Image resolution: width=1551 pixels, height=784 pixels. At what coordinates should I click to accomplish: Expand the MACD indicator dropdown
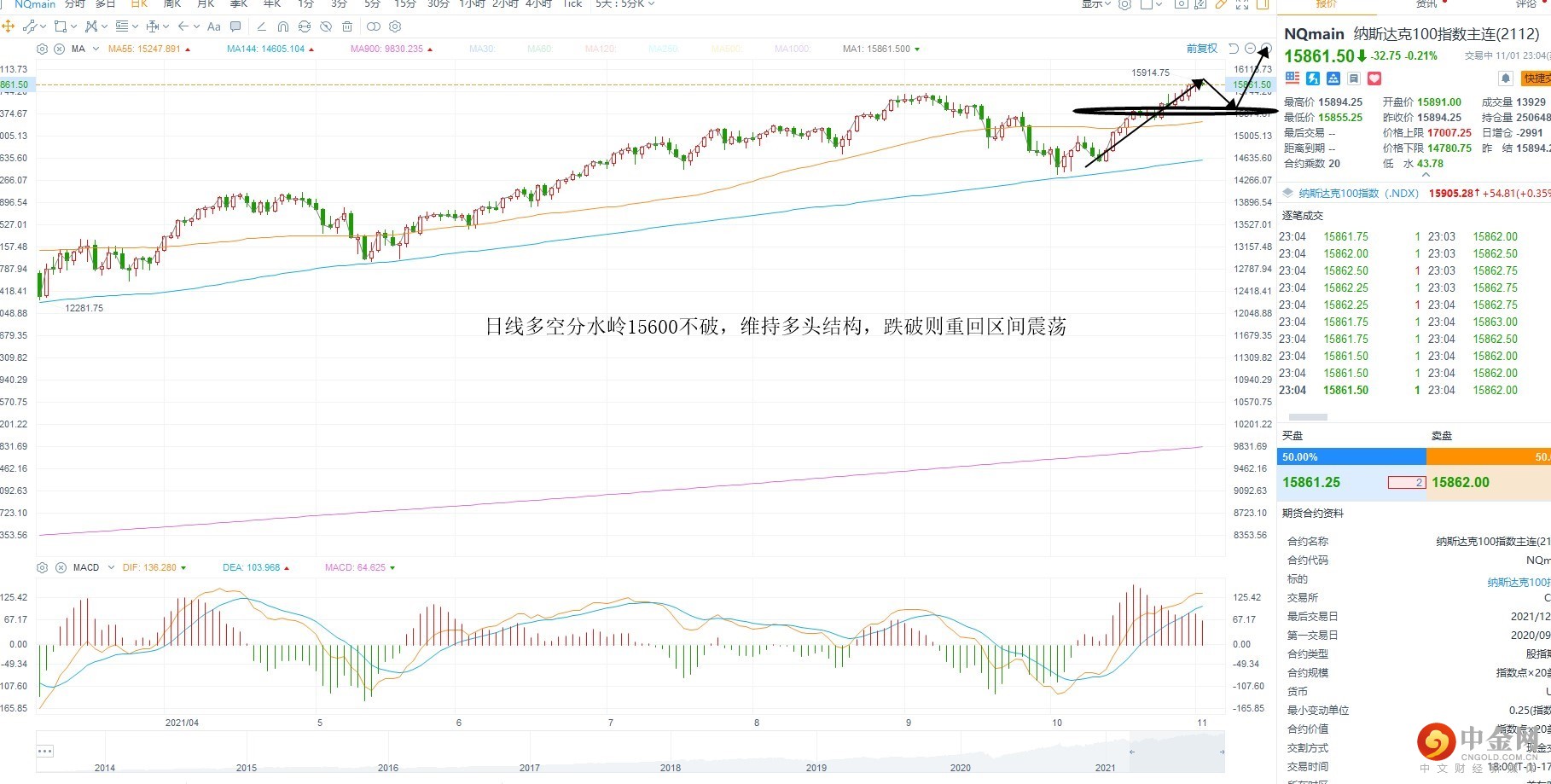coord(111,567)
